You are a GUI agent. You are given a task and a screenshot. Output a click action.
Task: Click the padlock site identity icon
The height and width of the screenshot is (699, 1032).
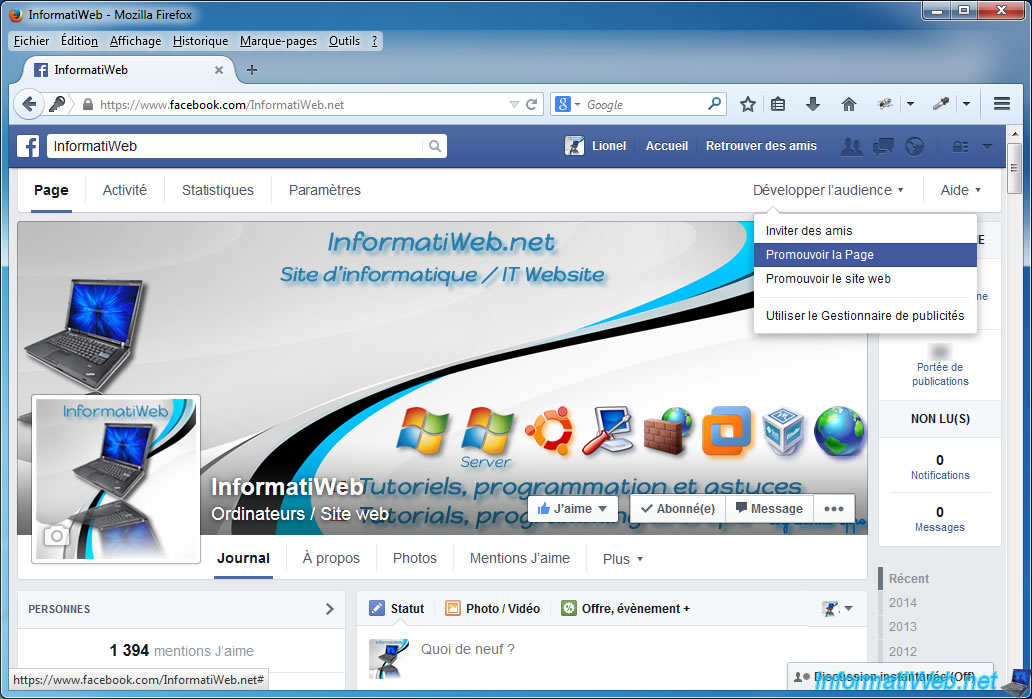[88, 104]
